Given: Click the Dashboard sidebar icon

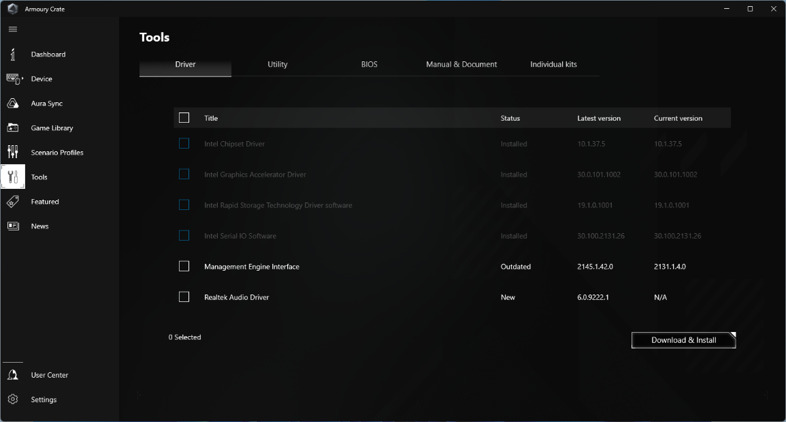Looking at the screenshot, I should click(x=13, y=54).
